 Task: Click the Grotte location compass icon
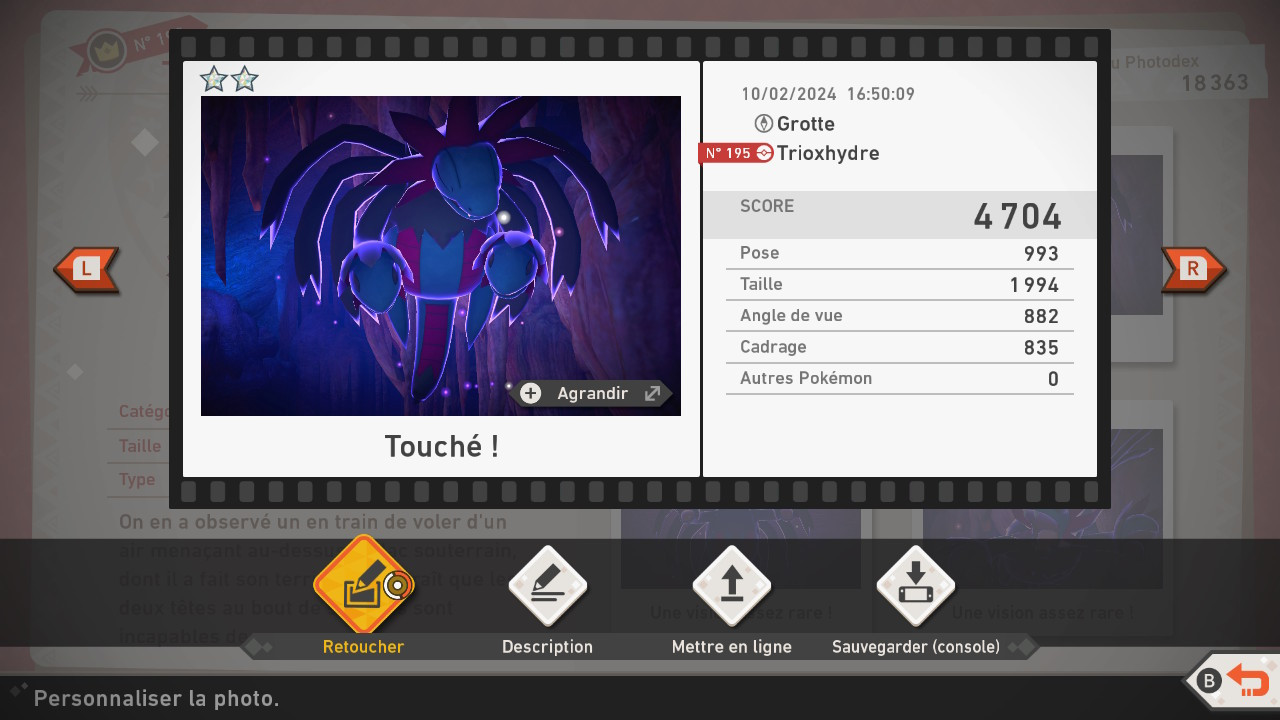(x=763, y=124)
